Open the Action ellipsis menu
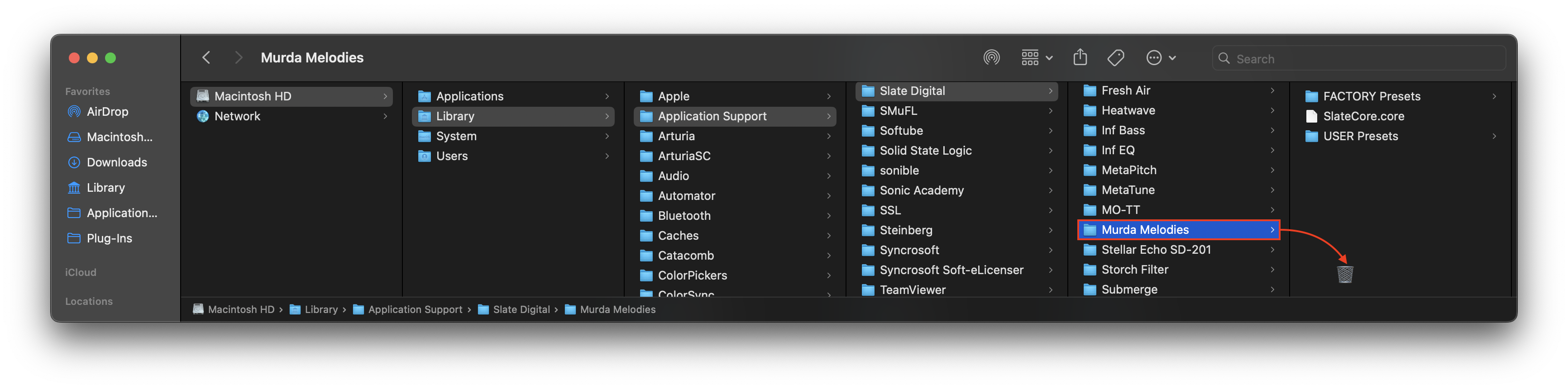Viewport: 1568px width, 389px height. (1161, 58)
